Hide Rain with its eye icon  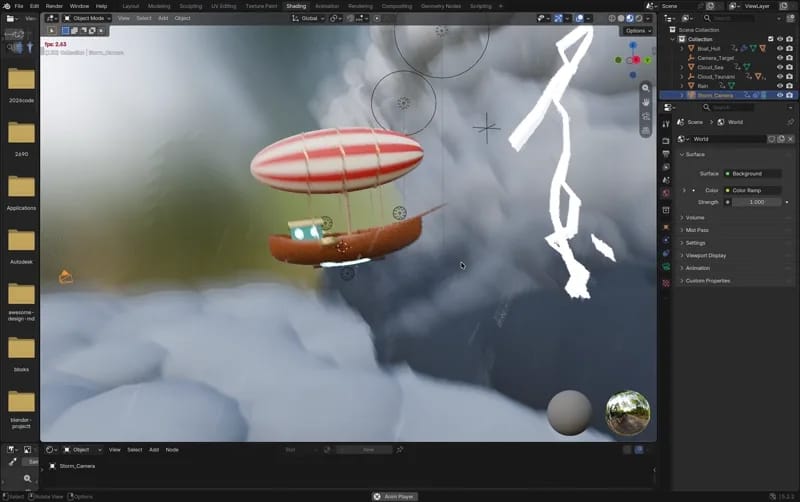pos(780,86)
